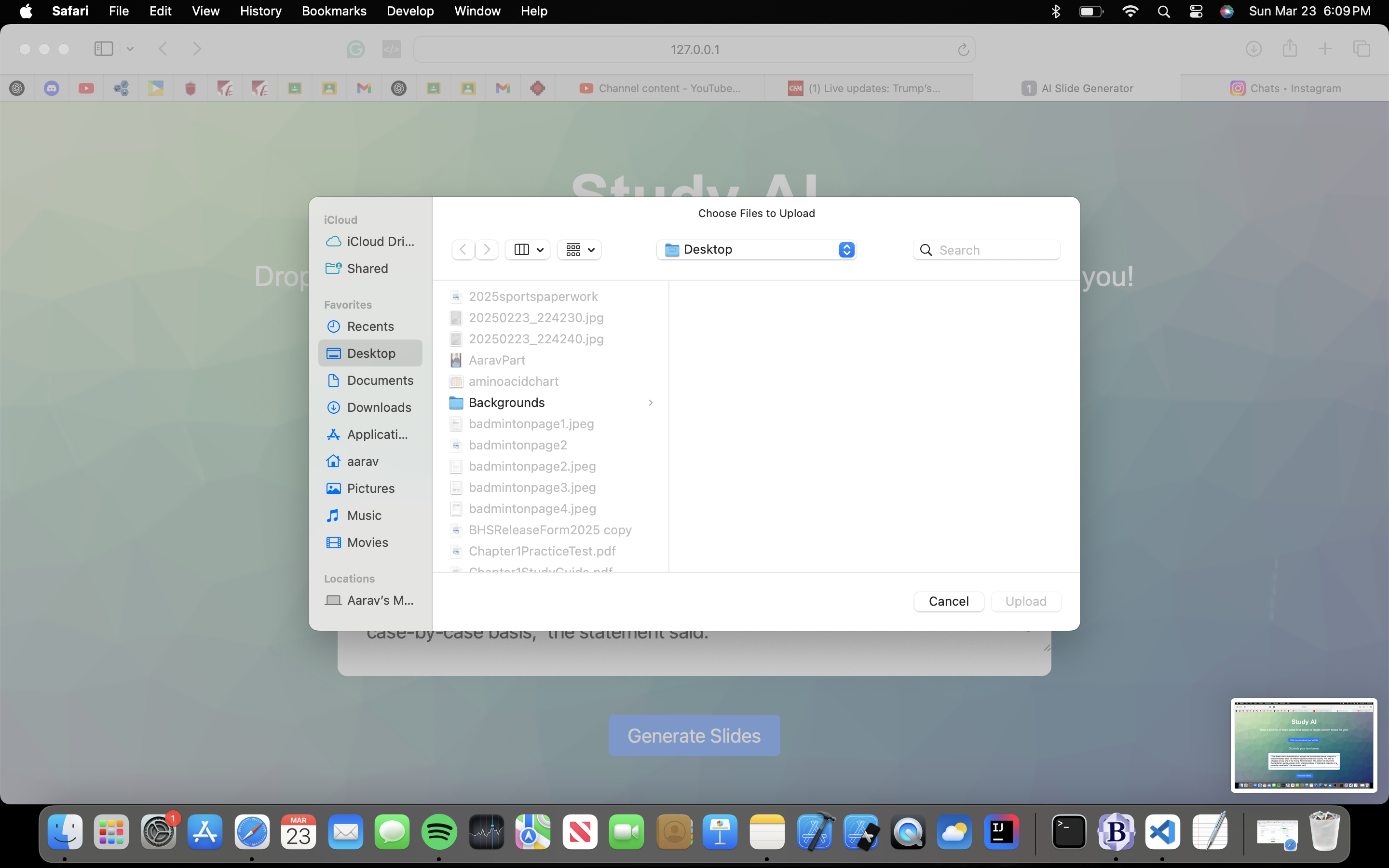Click the Cancel button
The image size is (1389, 868).
point(948,601)
